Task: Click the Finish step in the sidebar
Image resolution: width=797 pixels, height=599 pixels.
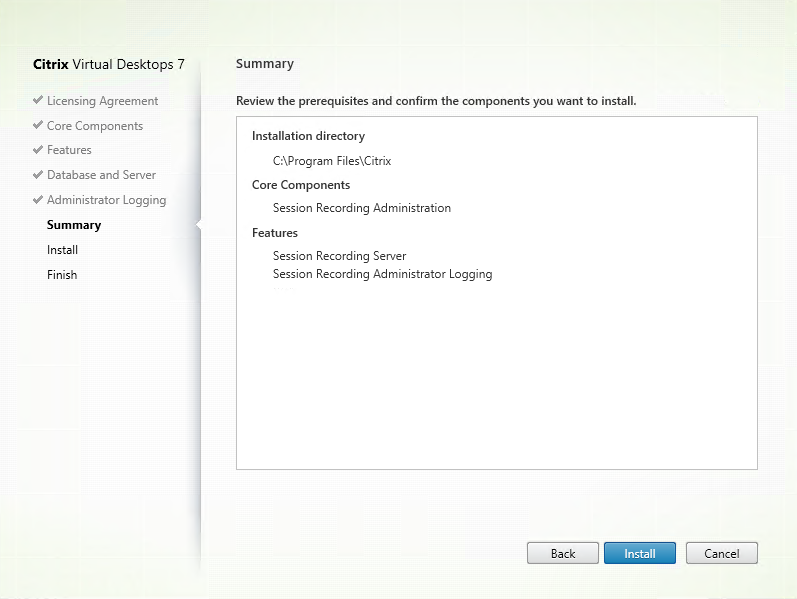Action: coord(62,275)
